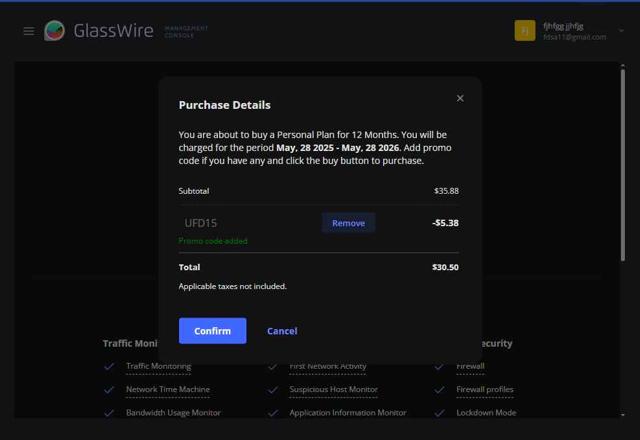Click the Promo code added message
Image resolution: width=640 pixels, height=440 pixels.
coord(213,241)
